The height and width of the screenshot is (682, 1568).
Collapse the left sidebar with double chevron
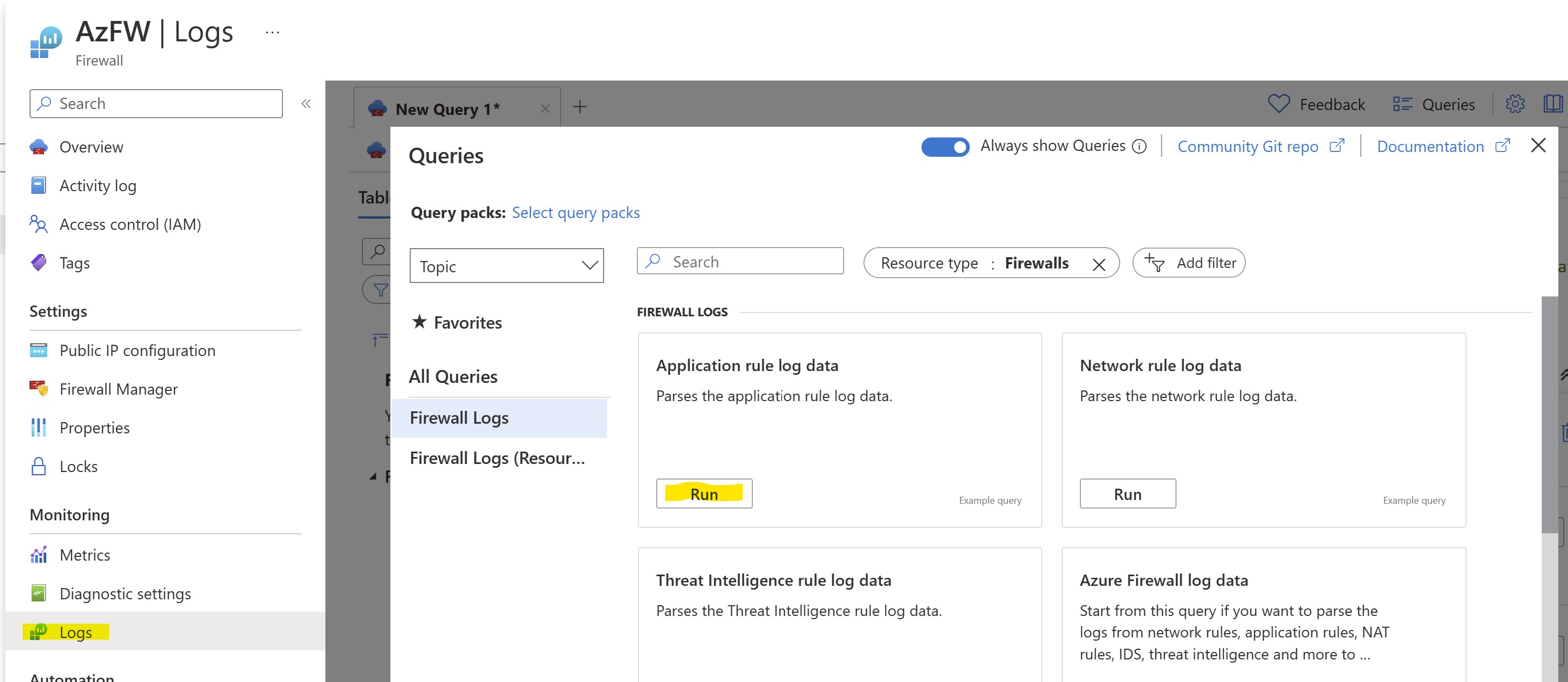(306, 104)
